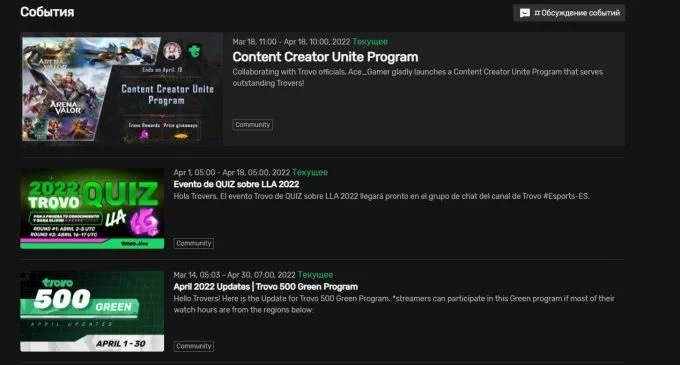This screenshot has width=680, height=365.
Task: Click the Community tag under the Trovo 500 Green event
Action: coord(194,346)
